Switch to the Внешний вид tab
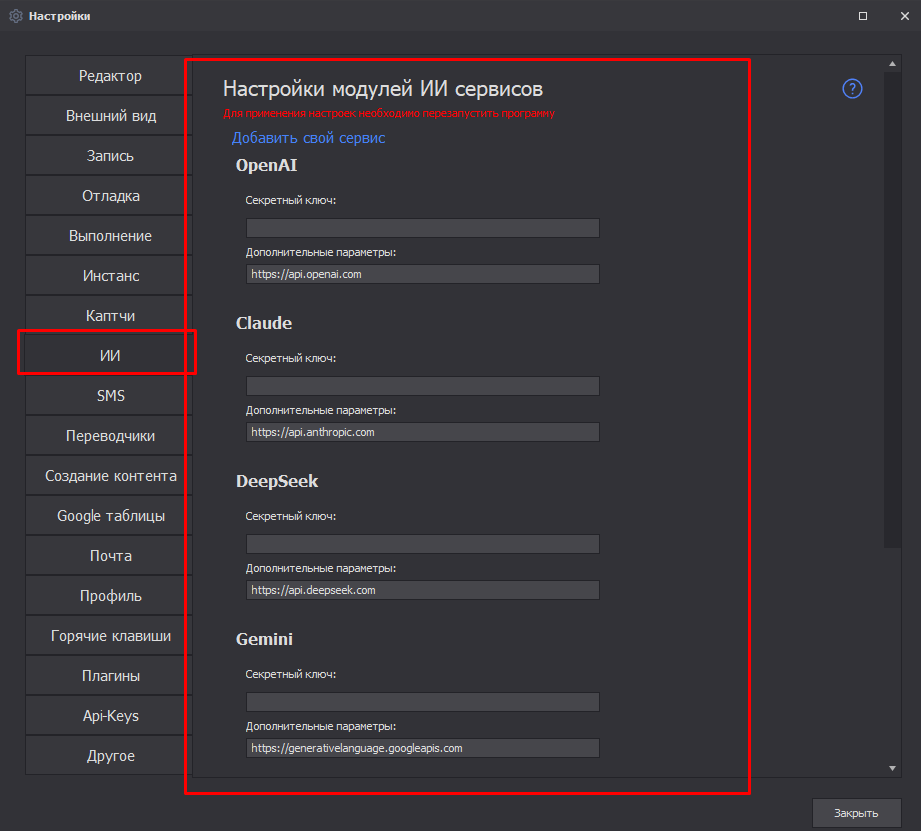Viewport: 921px width, 831px height. pyautogui.click(x=109, y=116)
